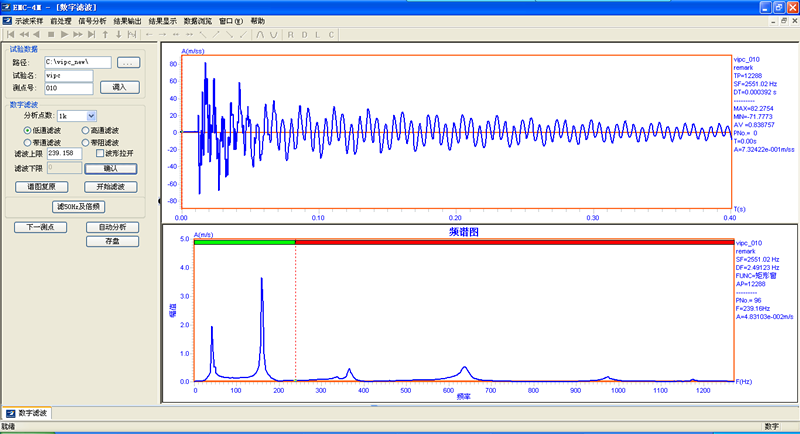This screenshot has width=800, height=434.
Task: Click the up arrow toolbar icon
Action: 106,34
